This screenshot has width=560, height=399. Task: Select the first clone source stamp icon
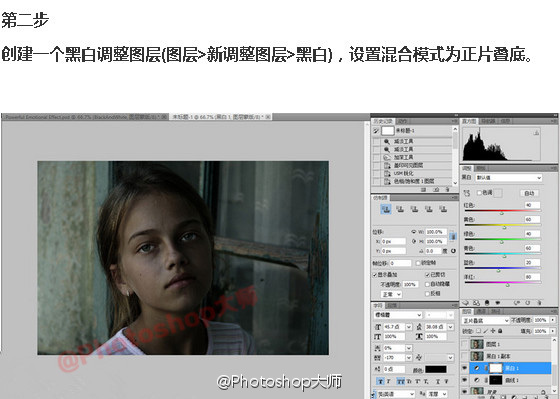coord(386,209)
